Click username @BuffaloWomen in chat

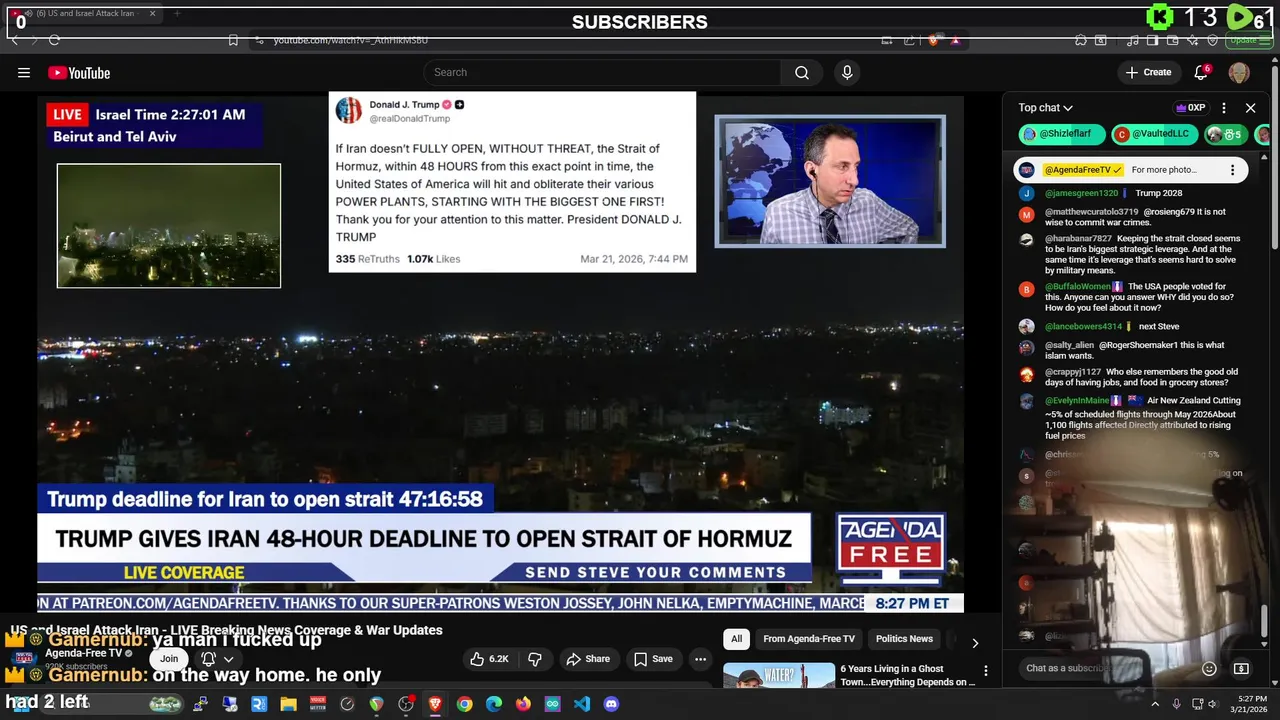pyautogui.click(x=1078, y=286)
